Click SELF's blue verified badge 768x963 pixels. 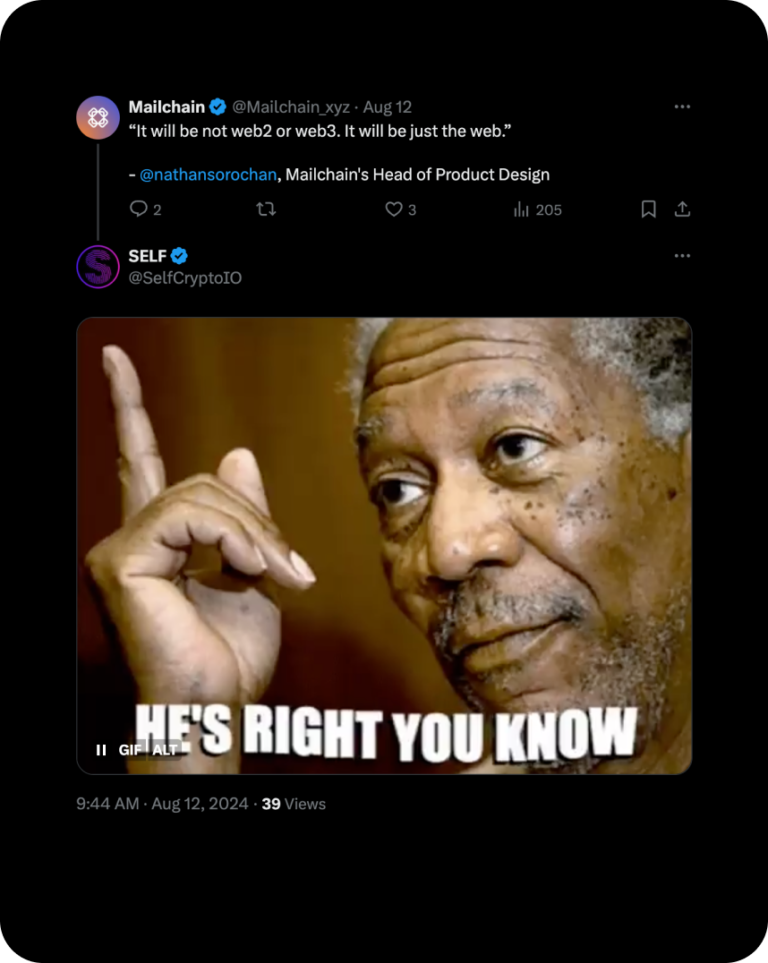click(x=179, y=256)
